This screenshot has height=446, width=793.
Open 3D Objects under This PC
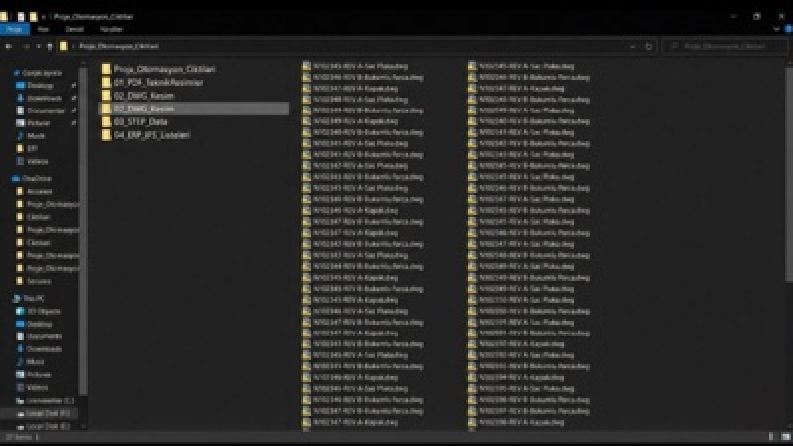point(39,311)
